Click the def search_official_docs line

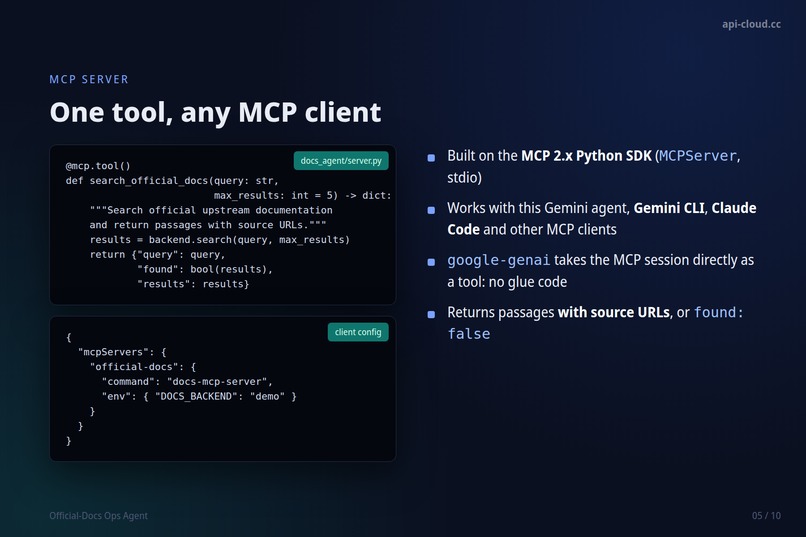172,180
